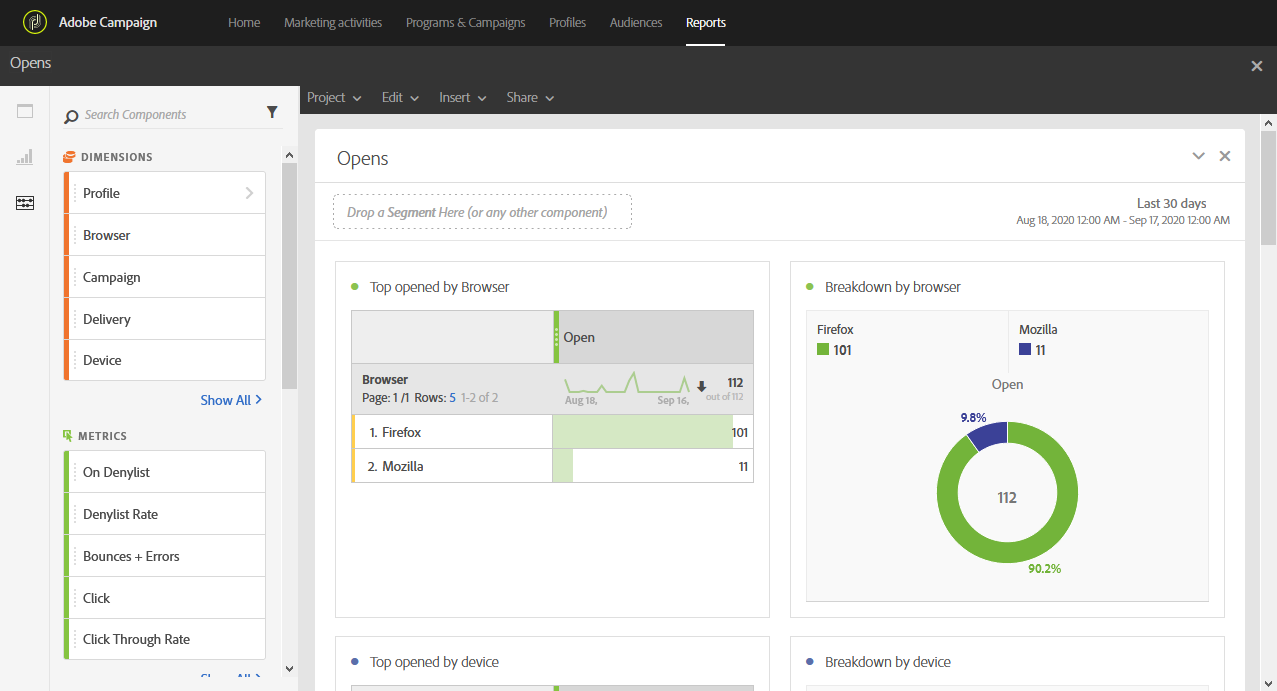Open the Visualizations bar chart icon

coord(25,157)
